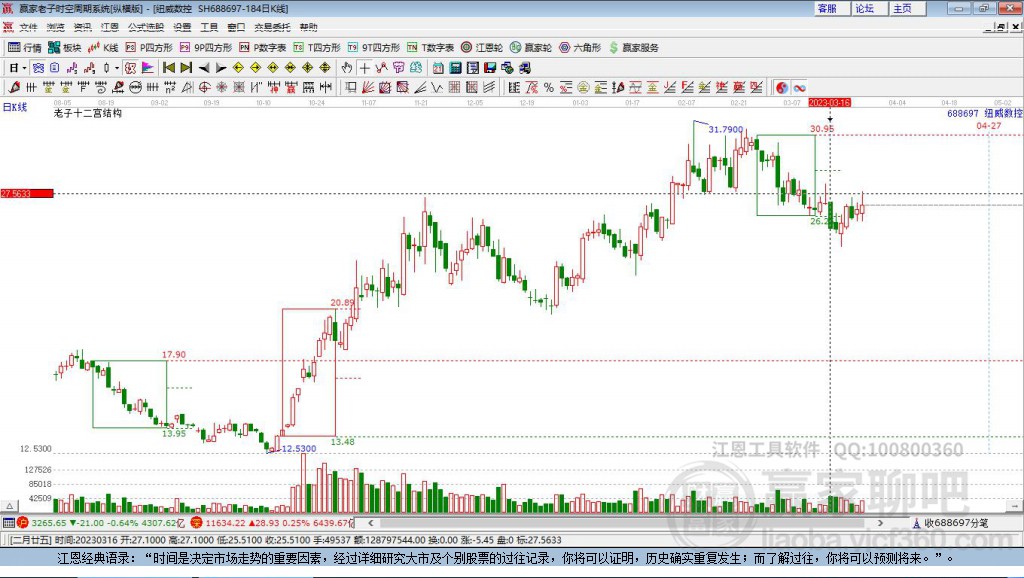Open the 浏览 menu
Image resolution: width=1024 pixels, height=578 pixels.
point(56,27)
